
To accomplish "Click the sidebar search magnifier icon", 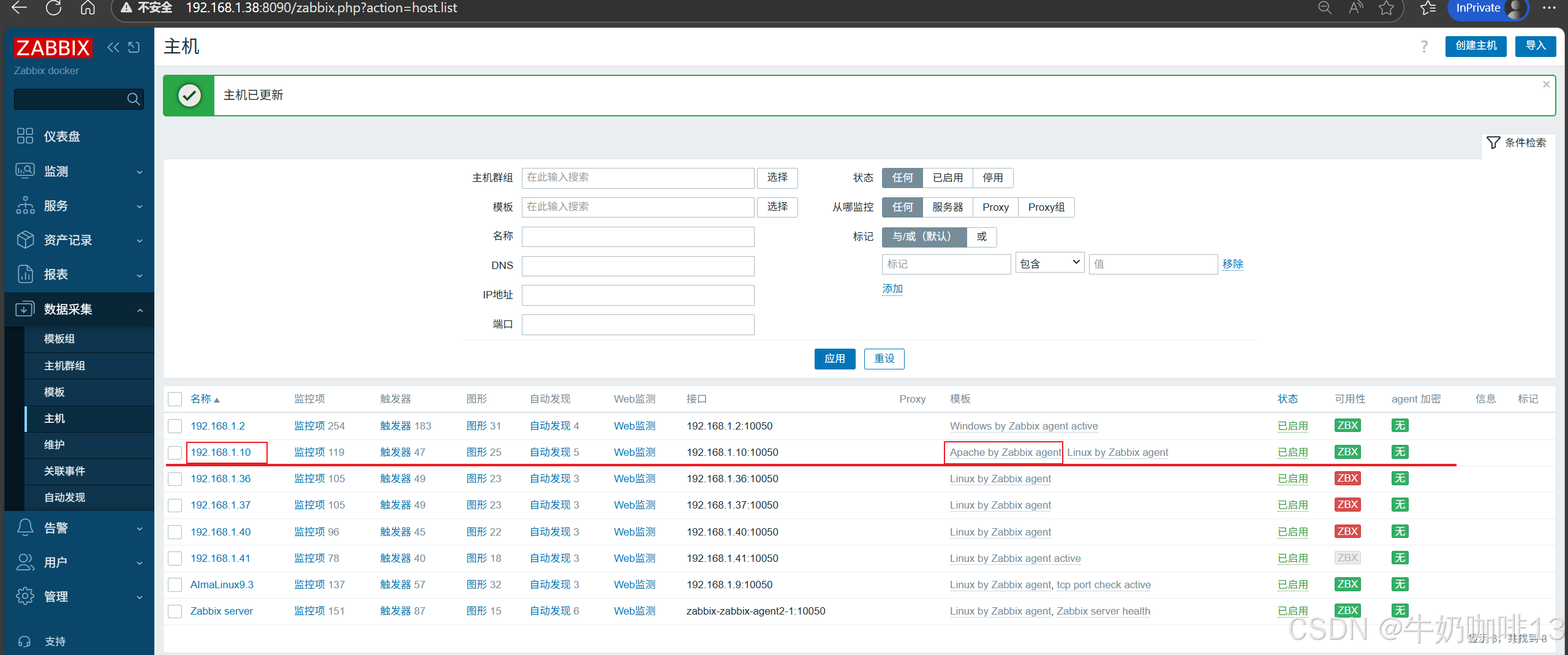I will 133,99.
